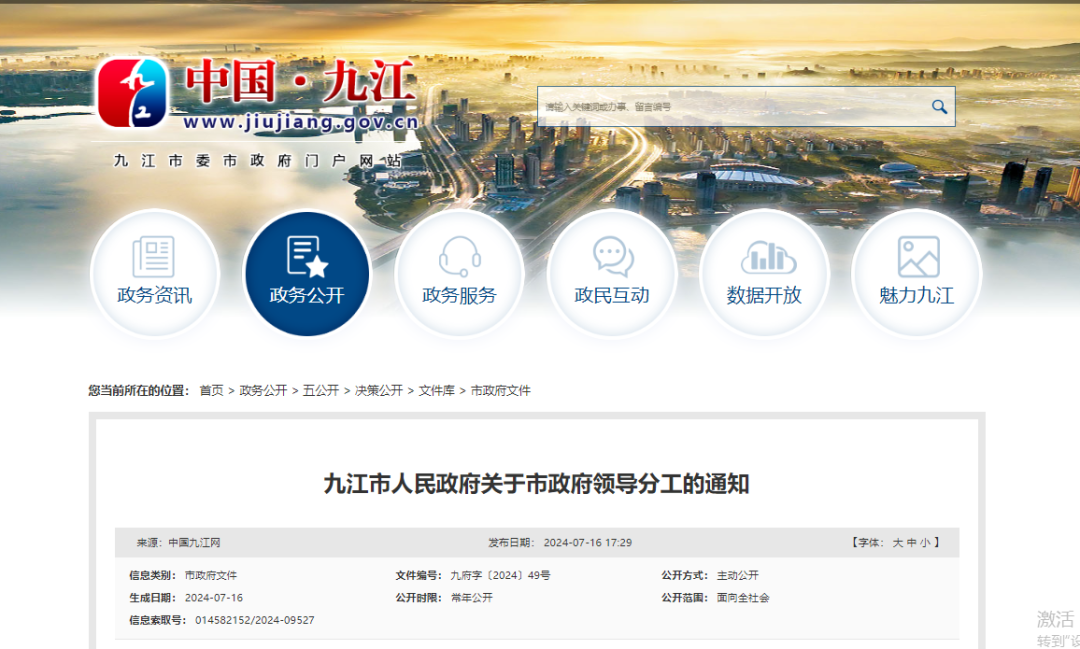Click the article title 九江市人民政府关于市政府领导分工的通知

[537, 484]
